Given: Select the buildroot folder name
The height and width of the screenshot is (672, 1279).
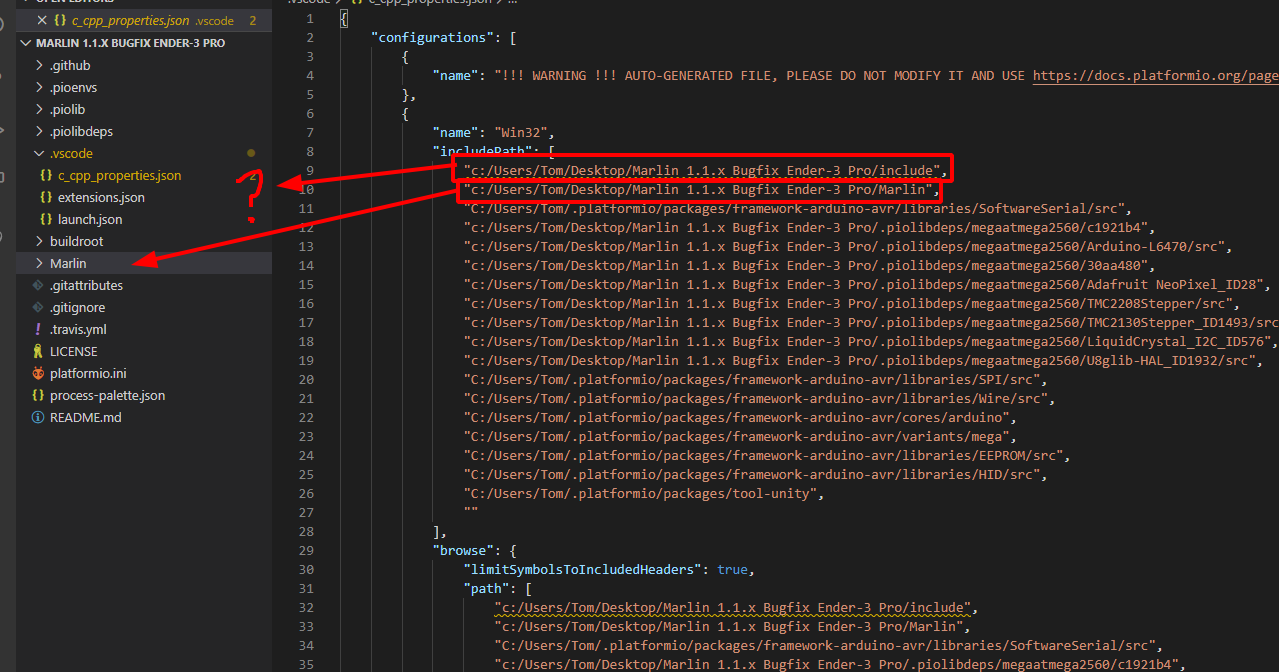Looking at the screenshot, I should [x=76, y=241].
